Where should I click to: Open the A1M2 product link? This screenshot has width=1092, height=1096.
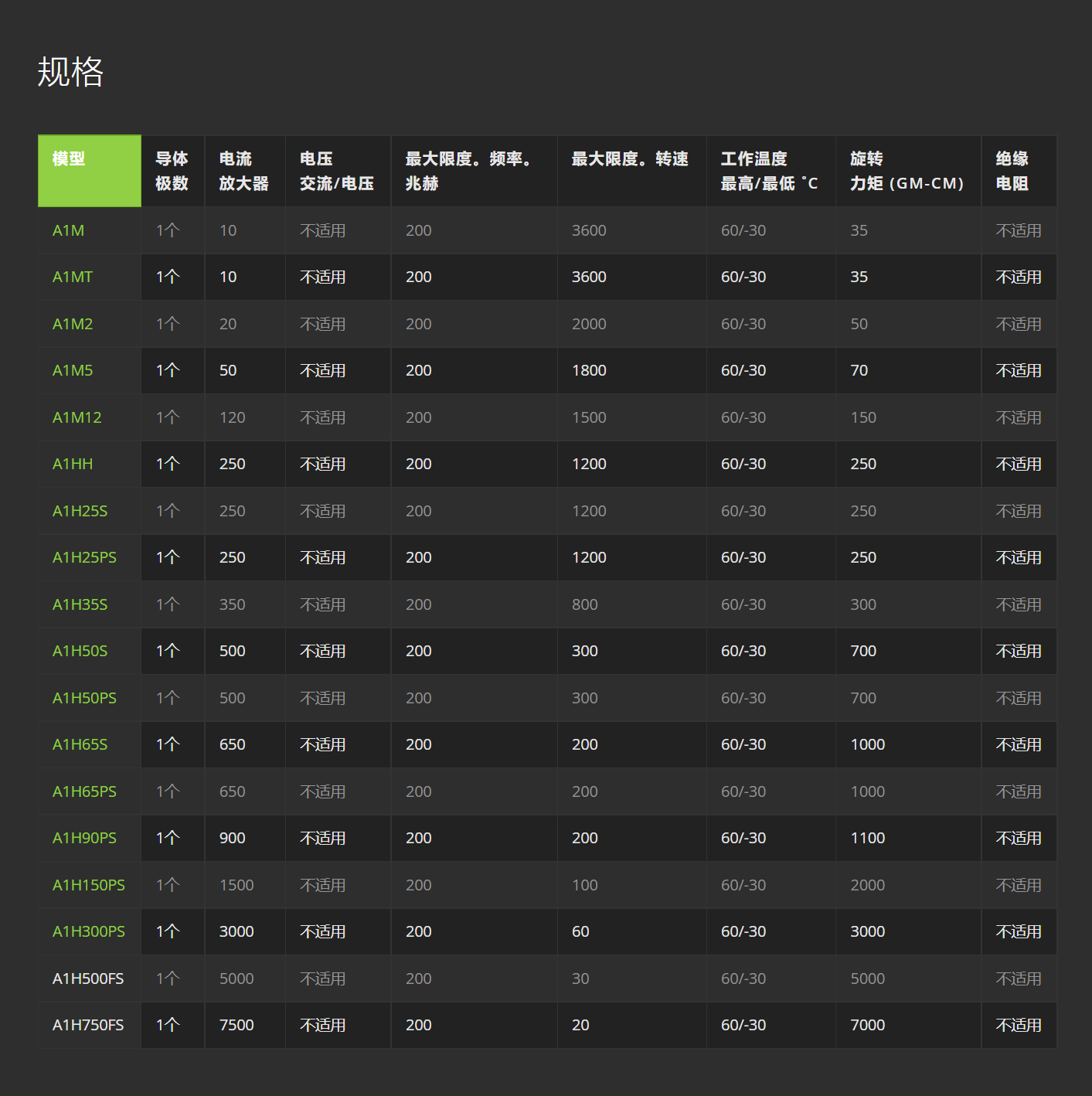(x=72, y=324)
